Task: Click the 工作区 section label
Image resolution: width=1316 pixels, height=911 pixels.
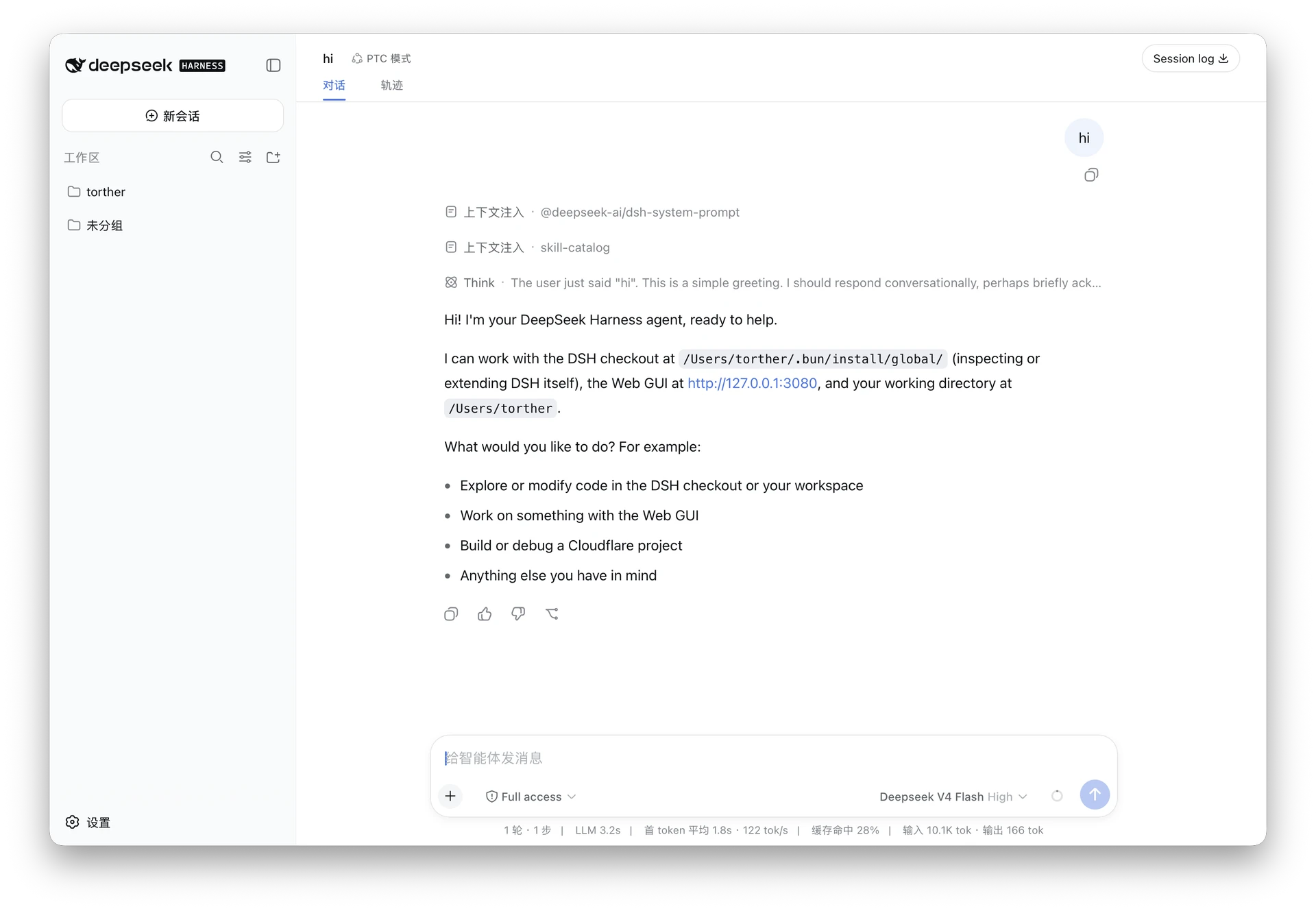Action: [82, 157]
